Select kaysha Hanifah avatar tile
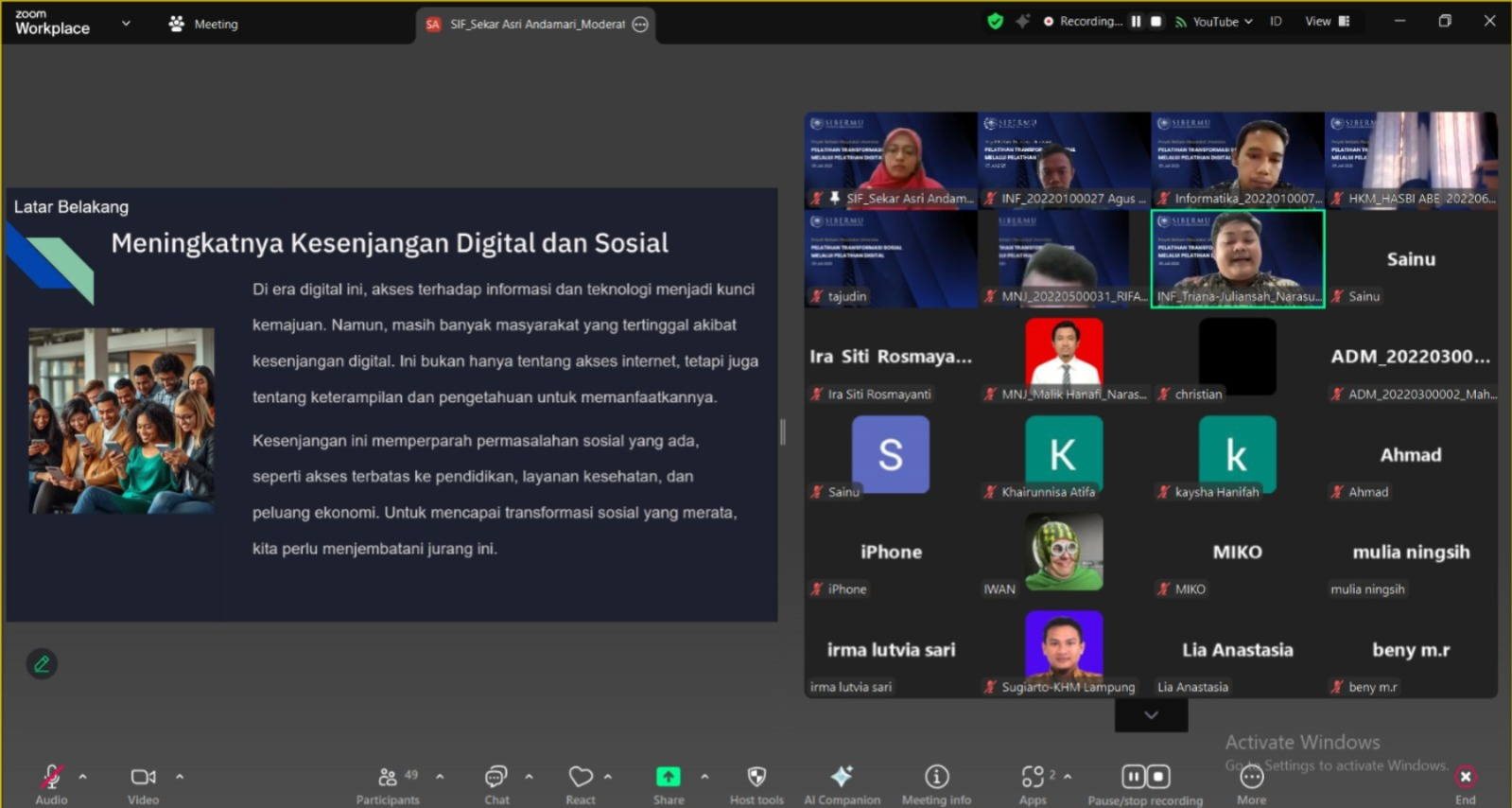1512x808 pixels. pos(1238,454)
